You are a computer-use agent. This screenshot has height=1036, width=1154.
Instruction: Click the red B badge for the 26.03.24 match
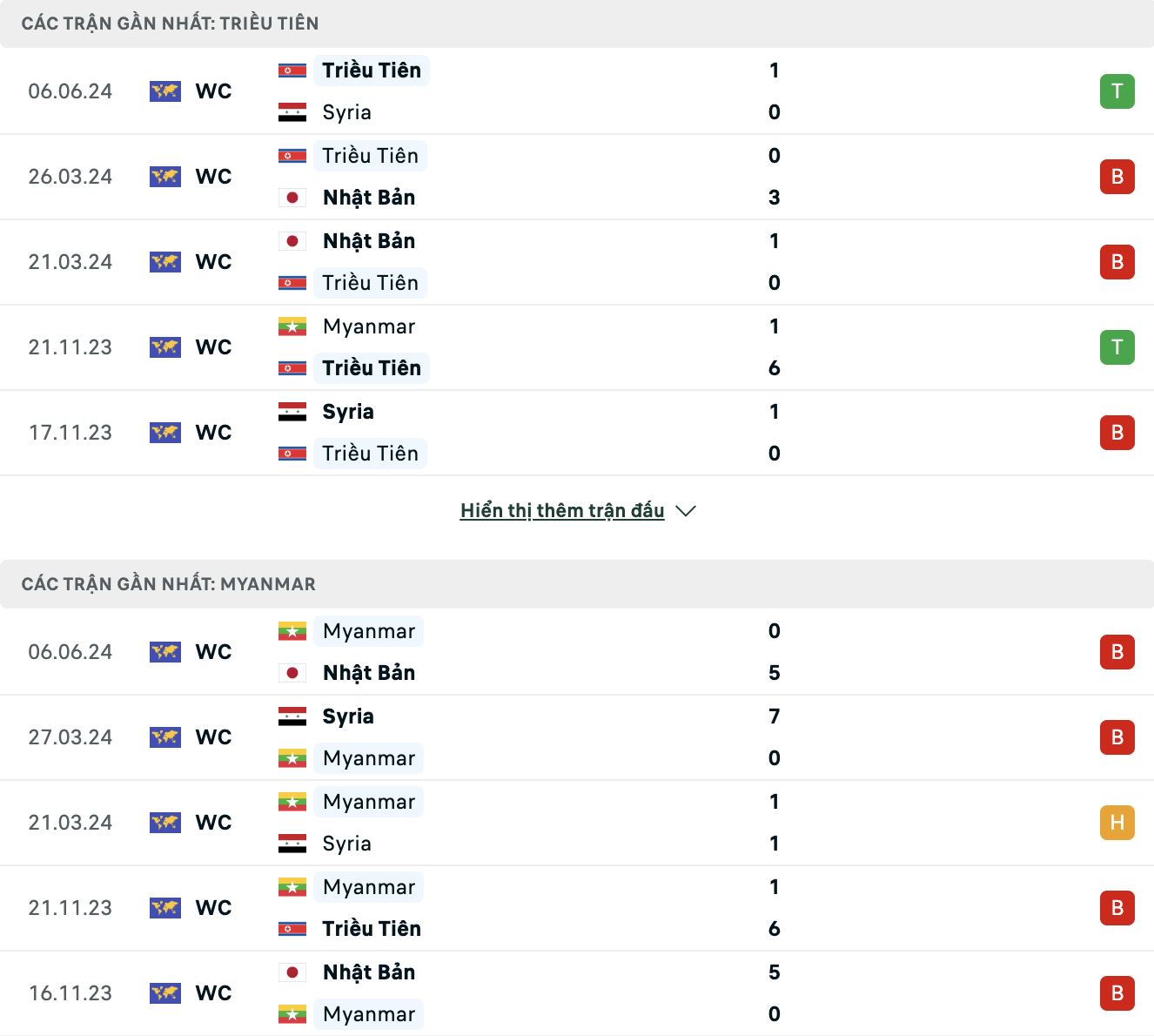click(1117, 177)
